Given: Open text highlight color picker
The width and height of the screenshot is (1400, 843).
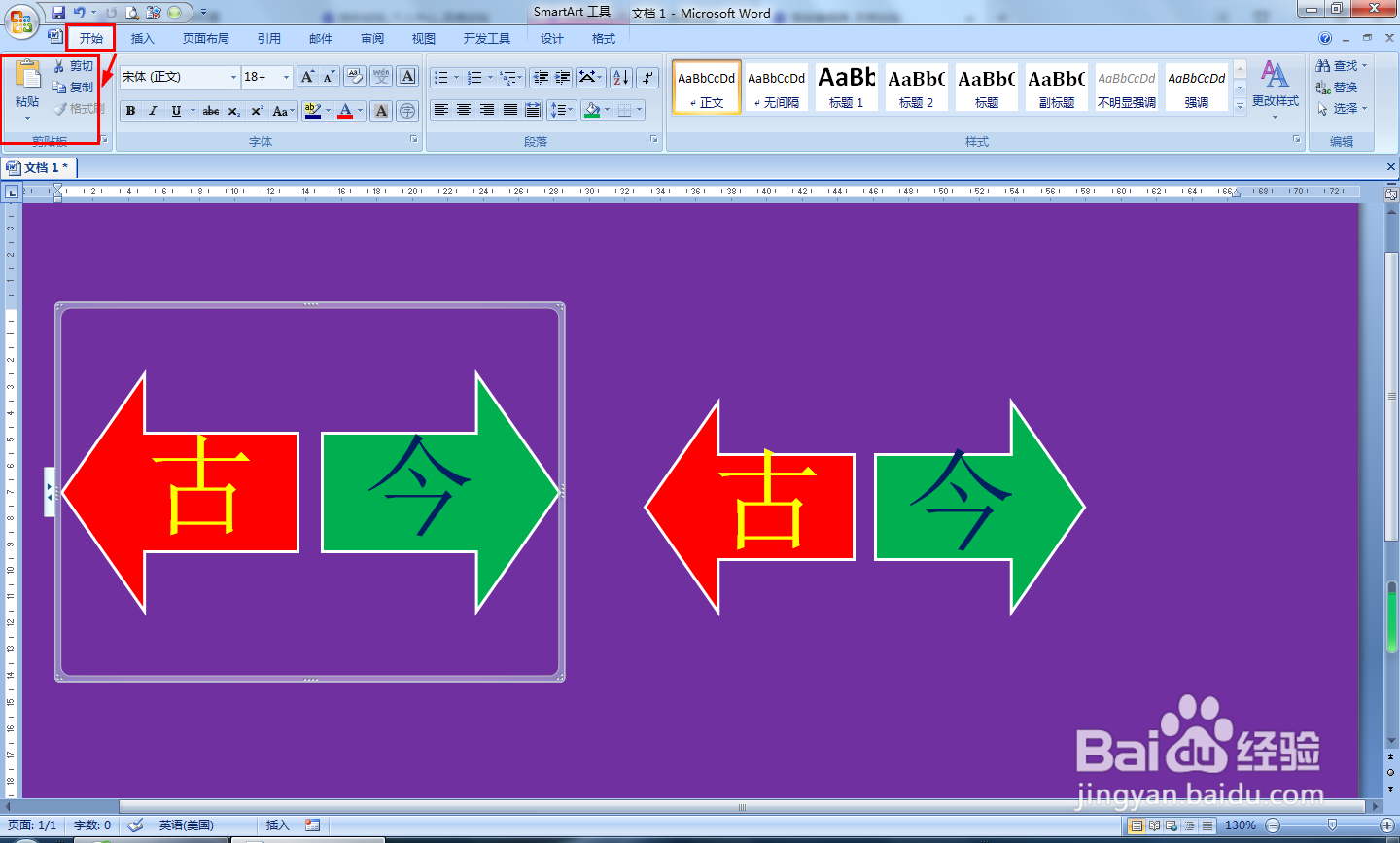Looking at the screenshot, I should [x=317, y=111].
